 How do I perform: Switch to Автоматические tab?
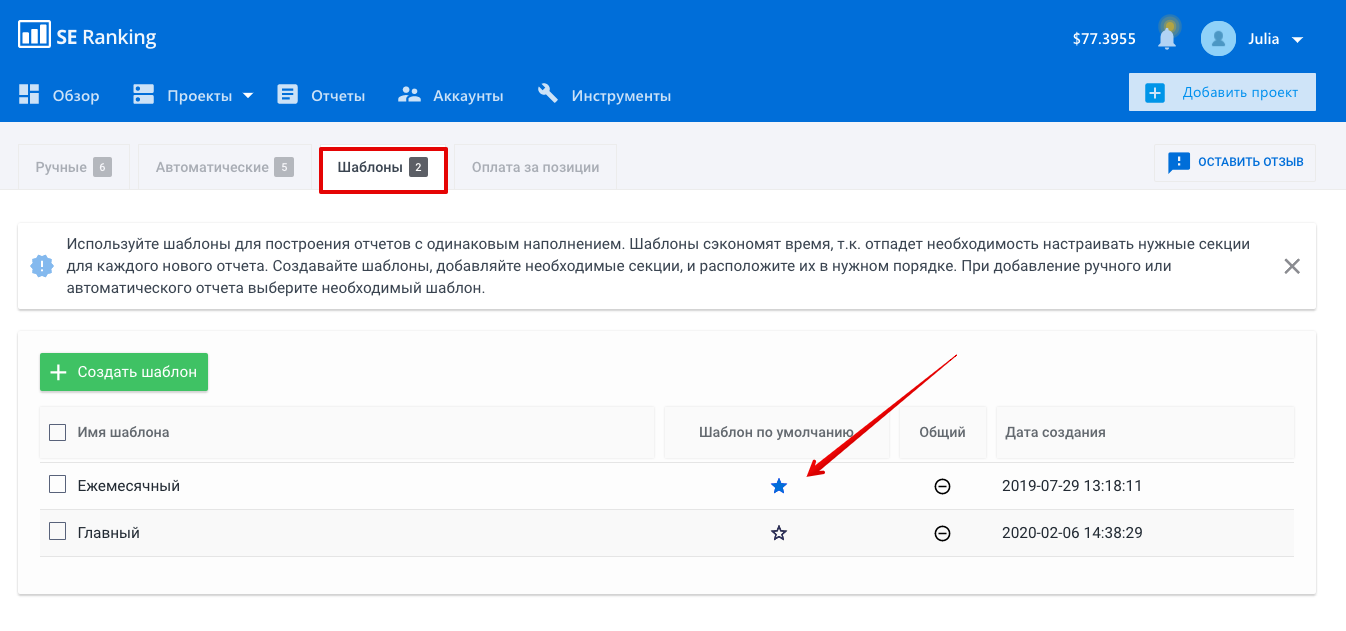pyautogui.click(x=224, y=167)
